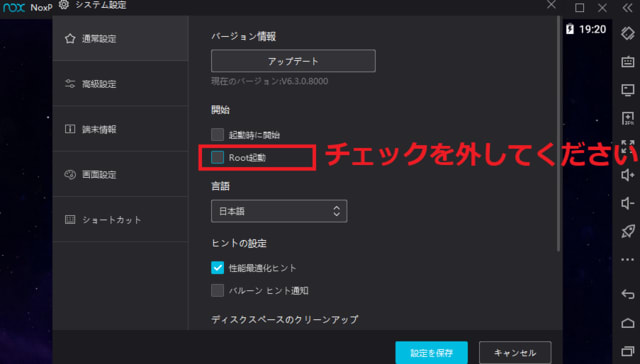Click the recent apps icon
The width and height of the screenshot is (640, 364).
tap(628, 351)
